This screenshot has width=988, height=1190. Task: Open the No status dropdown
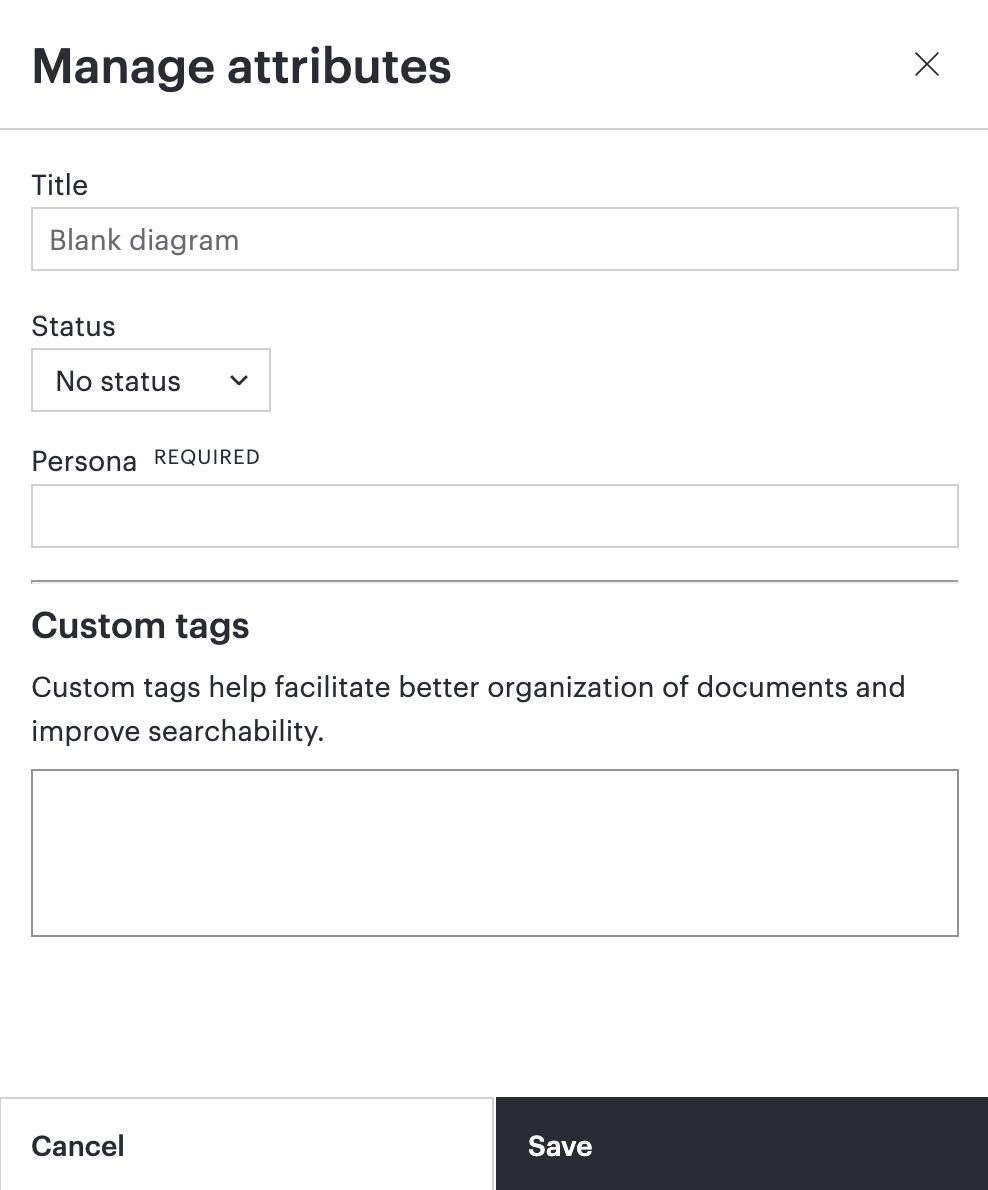pos(151,380)
